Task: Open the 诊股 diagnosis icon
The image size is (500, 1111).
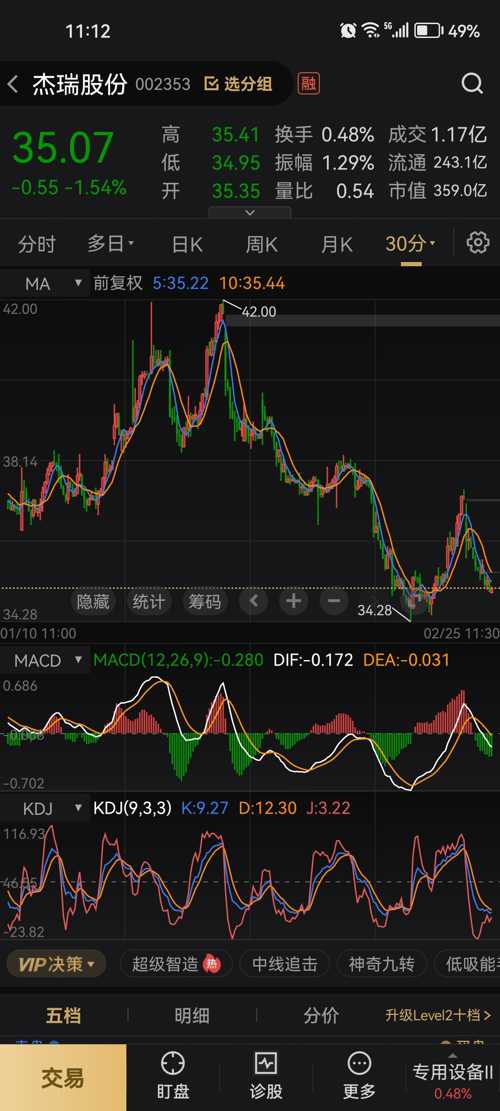Action: pyautogui.click(x=266, y=1064)
